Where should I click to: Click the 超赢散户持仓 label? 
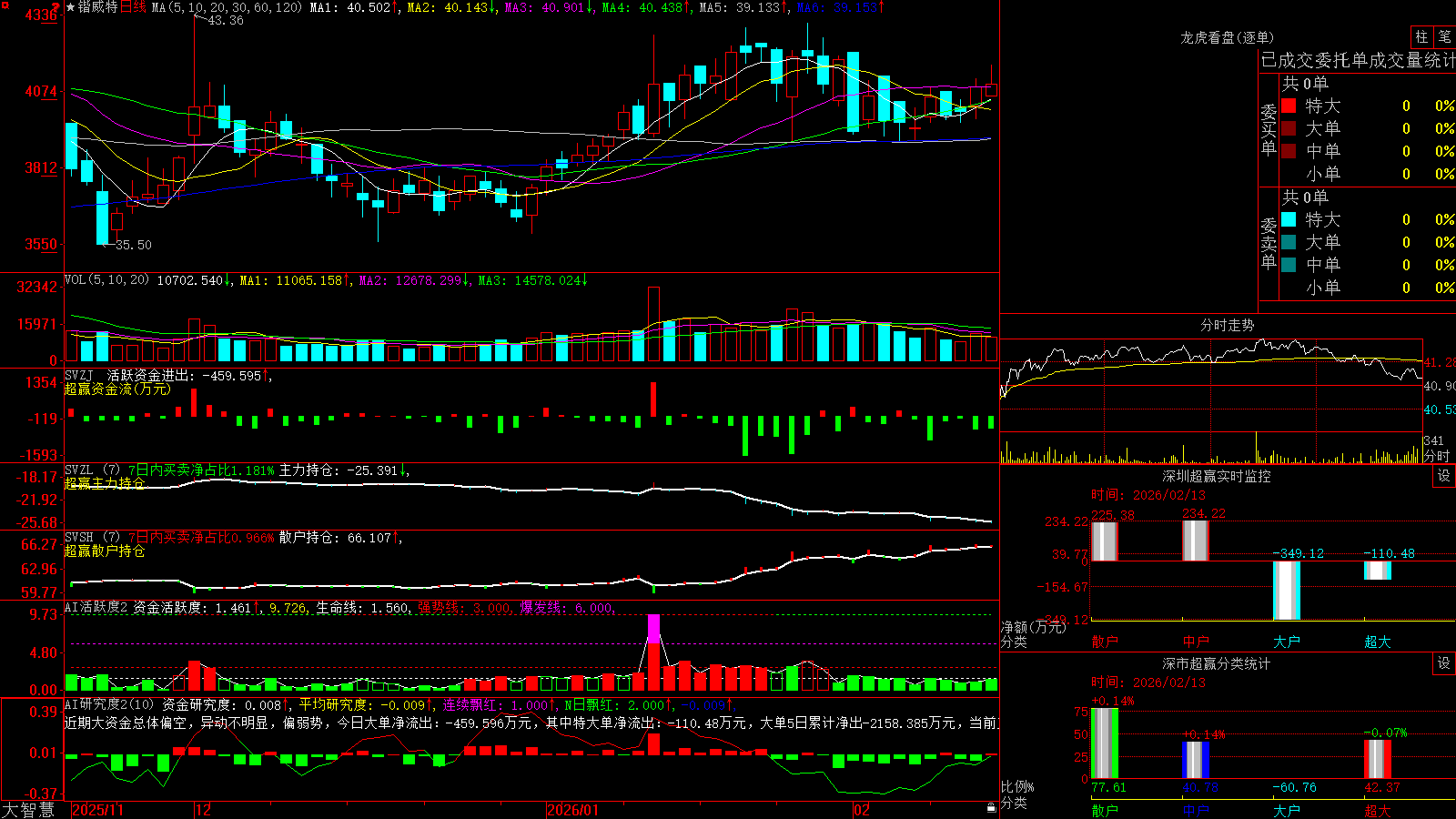coord(104,551)
